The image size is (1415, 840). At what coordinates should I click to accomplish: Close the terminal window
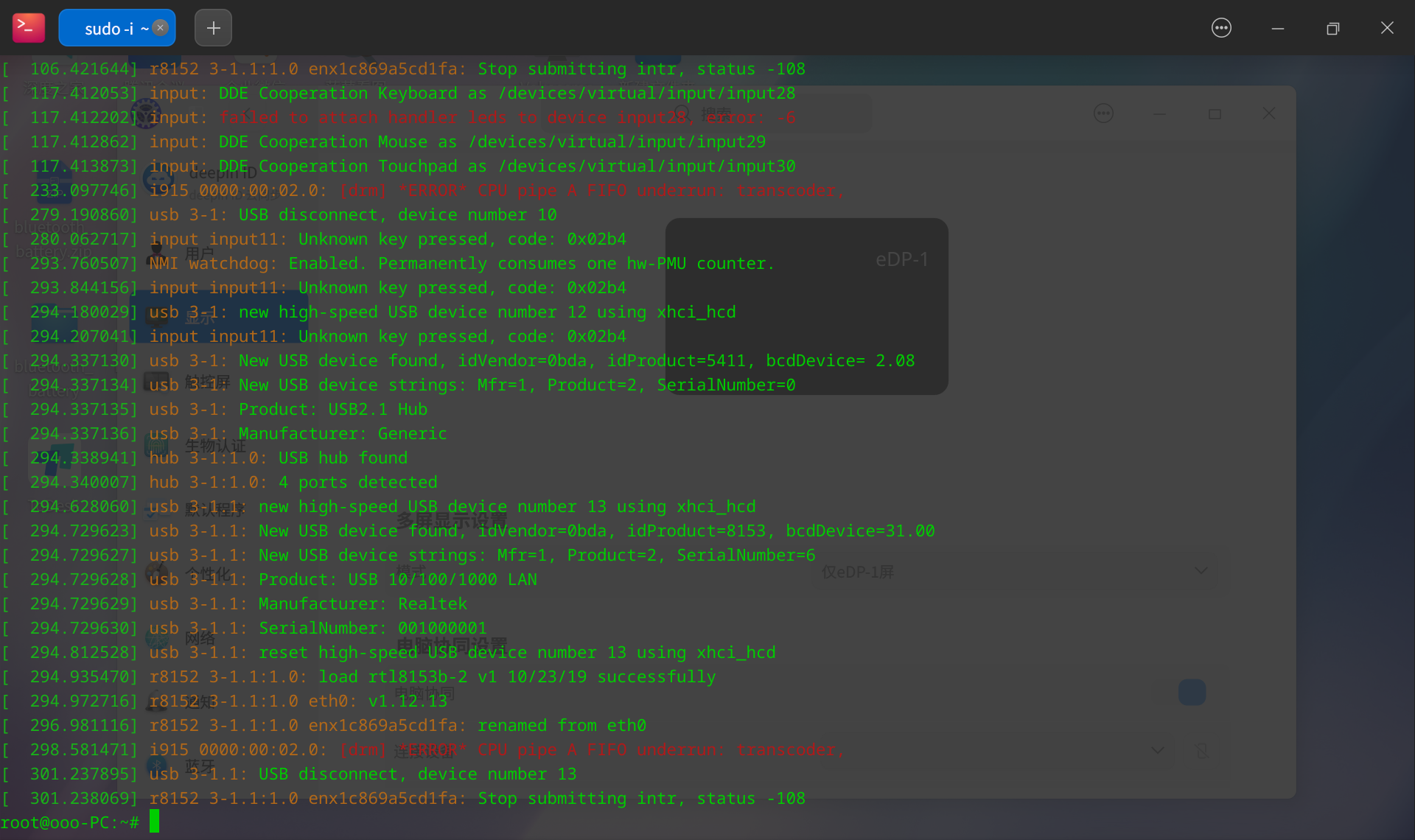point(1387,28)
